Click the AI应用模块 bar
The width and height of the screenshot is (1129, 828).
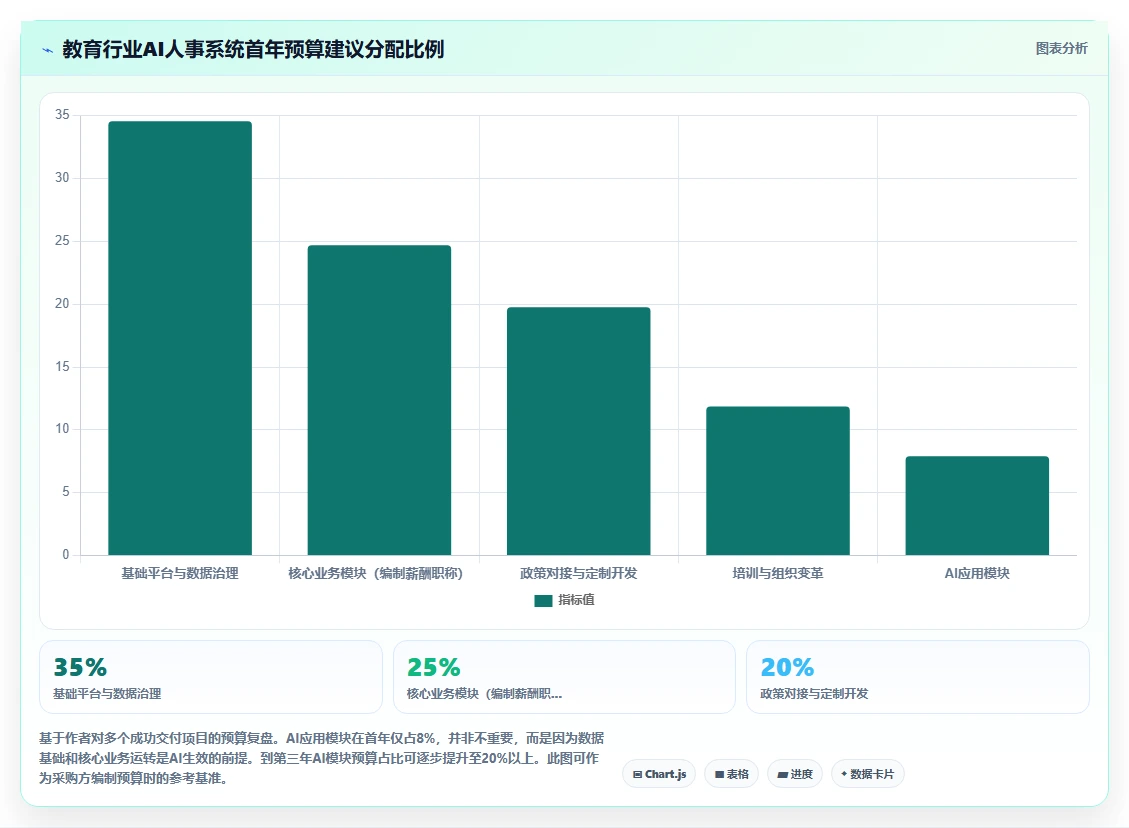point(977,505)
